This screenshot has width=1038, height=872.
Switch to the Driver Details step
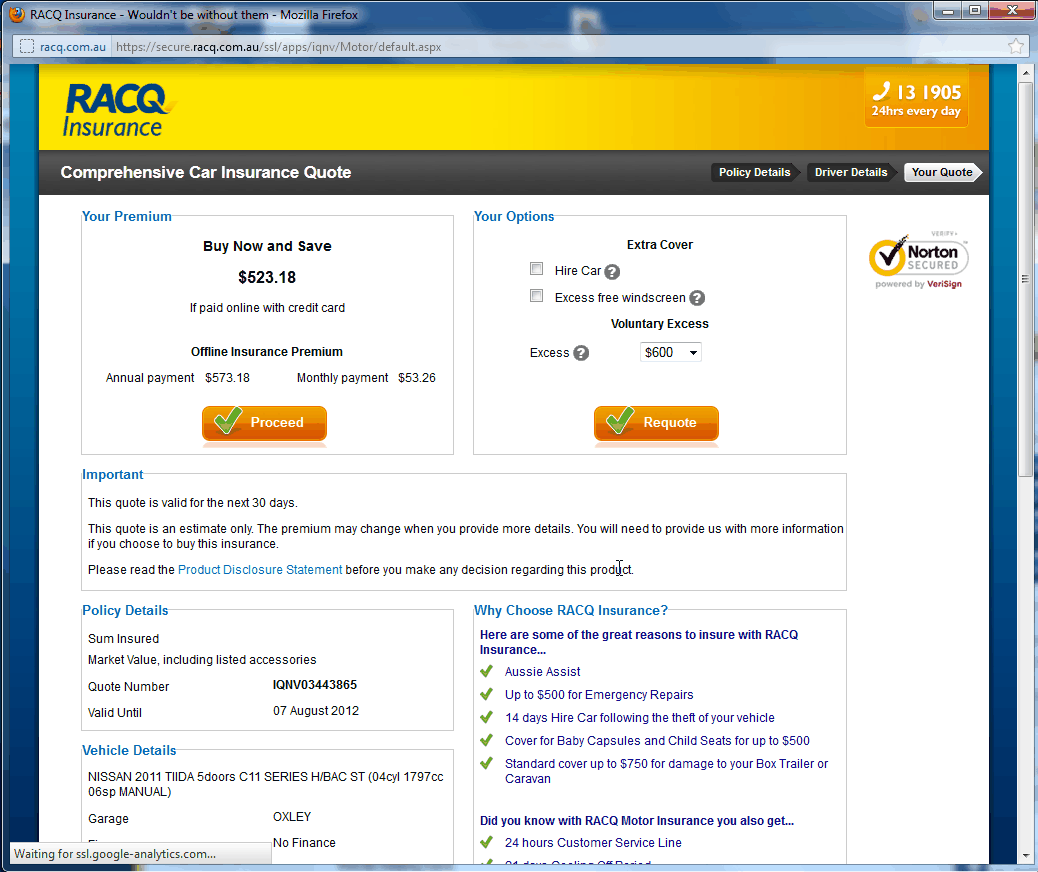(851, 172)
